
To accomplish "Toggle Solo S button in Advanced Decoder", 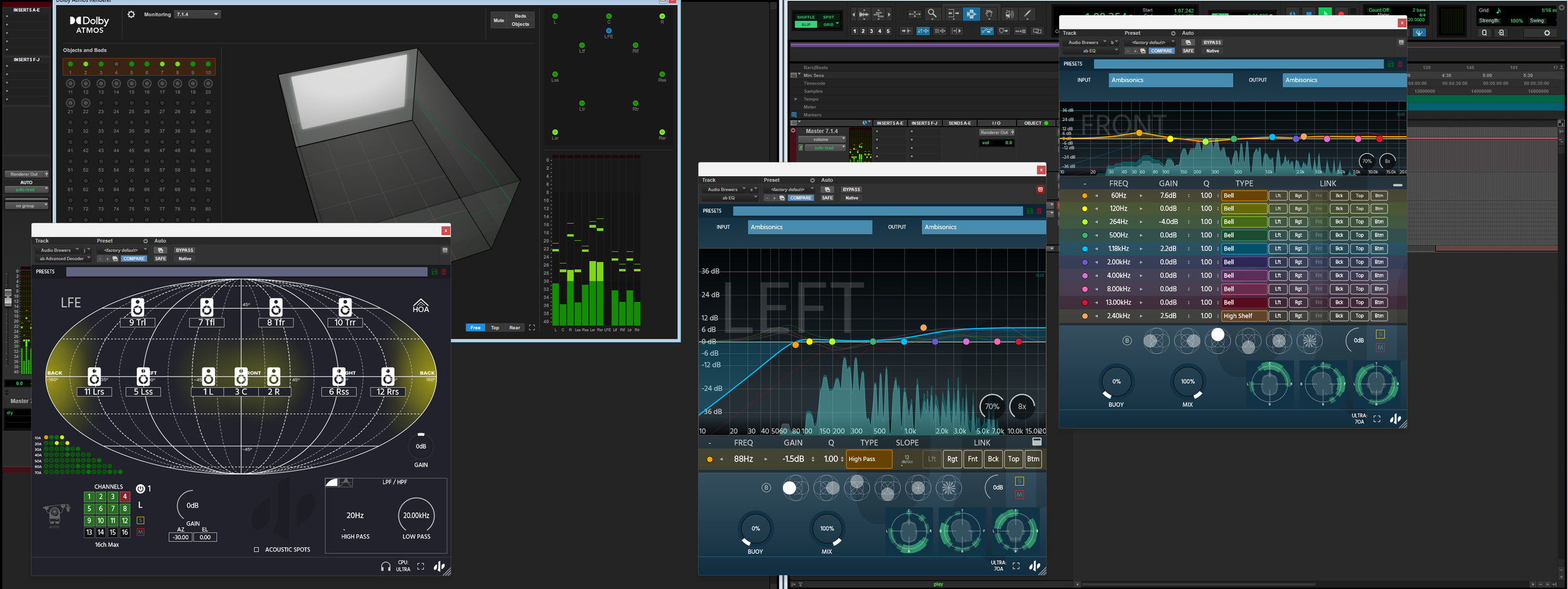I will pos(140,520).
